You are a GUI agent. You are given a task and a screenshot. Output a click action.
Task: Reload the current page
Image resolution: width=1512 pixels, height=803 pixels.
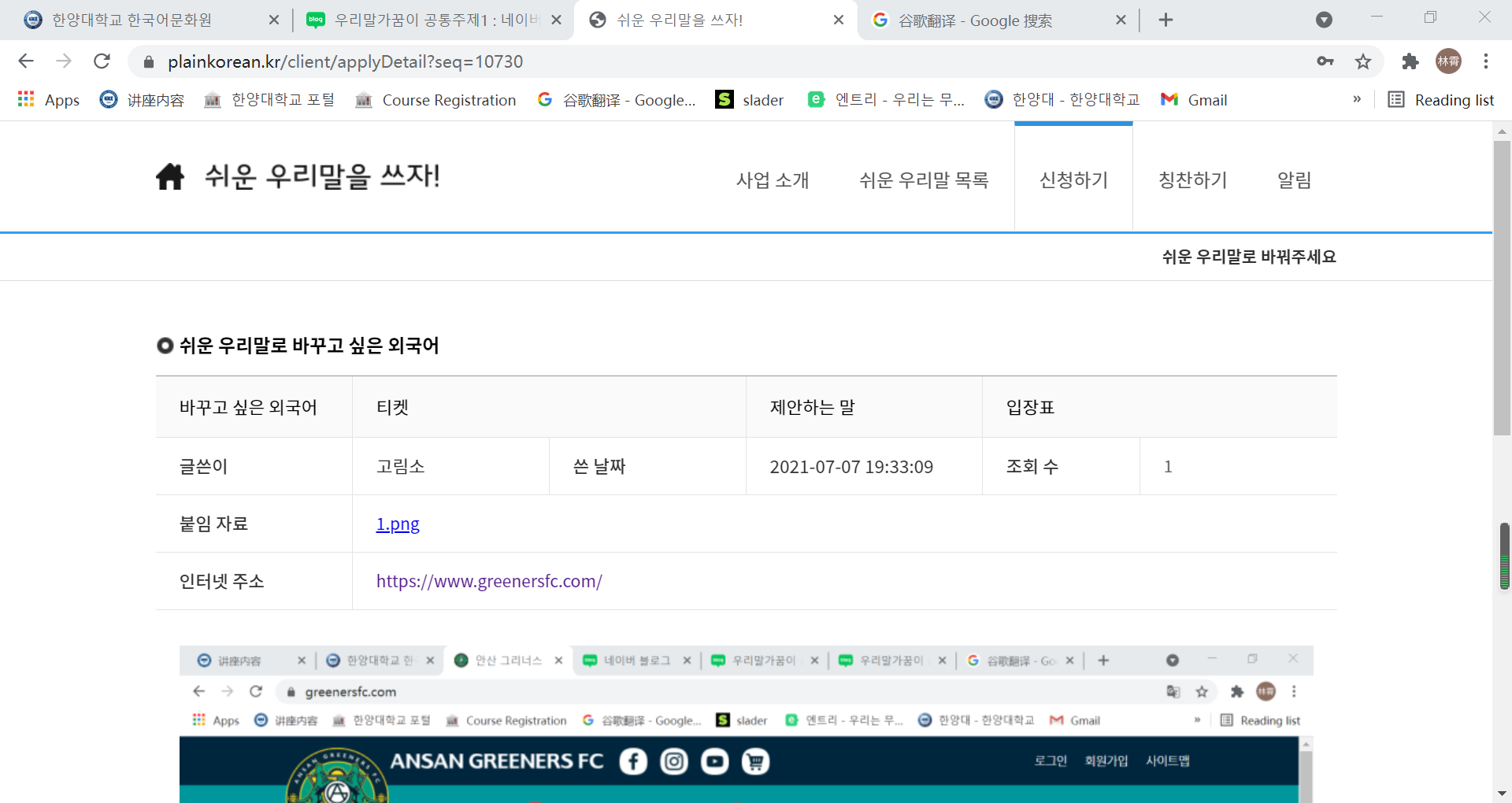click(x=102, y=61)
